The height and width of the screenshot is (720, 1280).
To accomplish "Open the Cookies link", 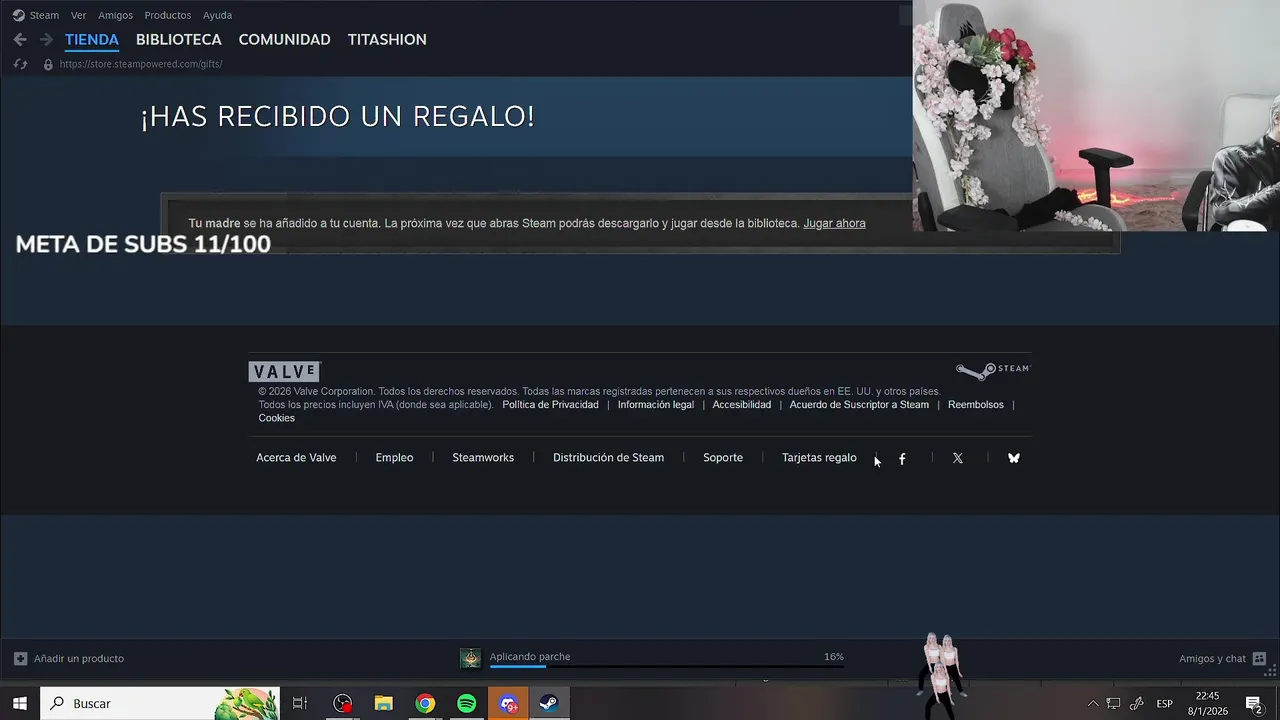I will (277, 418).
